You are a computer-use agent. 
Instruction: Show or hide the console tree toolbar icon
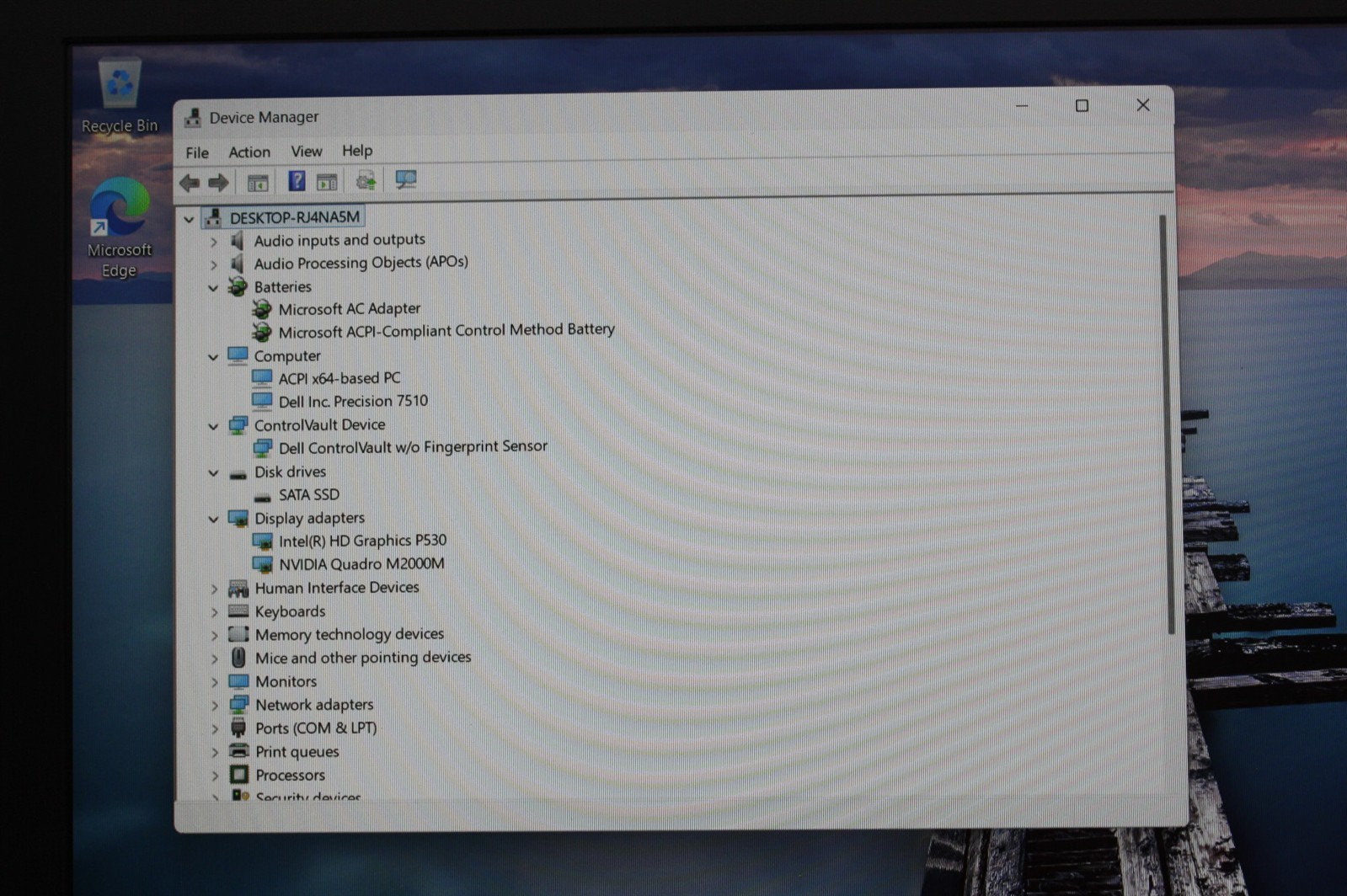click(x=258, y=182)
